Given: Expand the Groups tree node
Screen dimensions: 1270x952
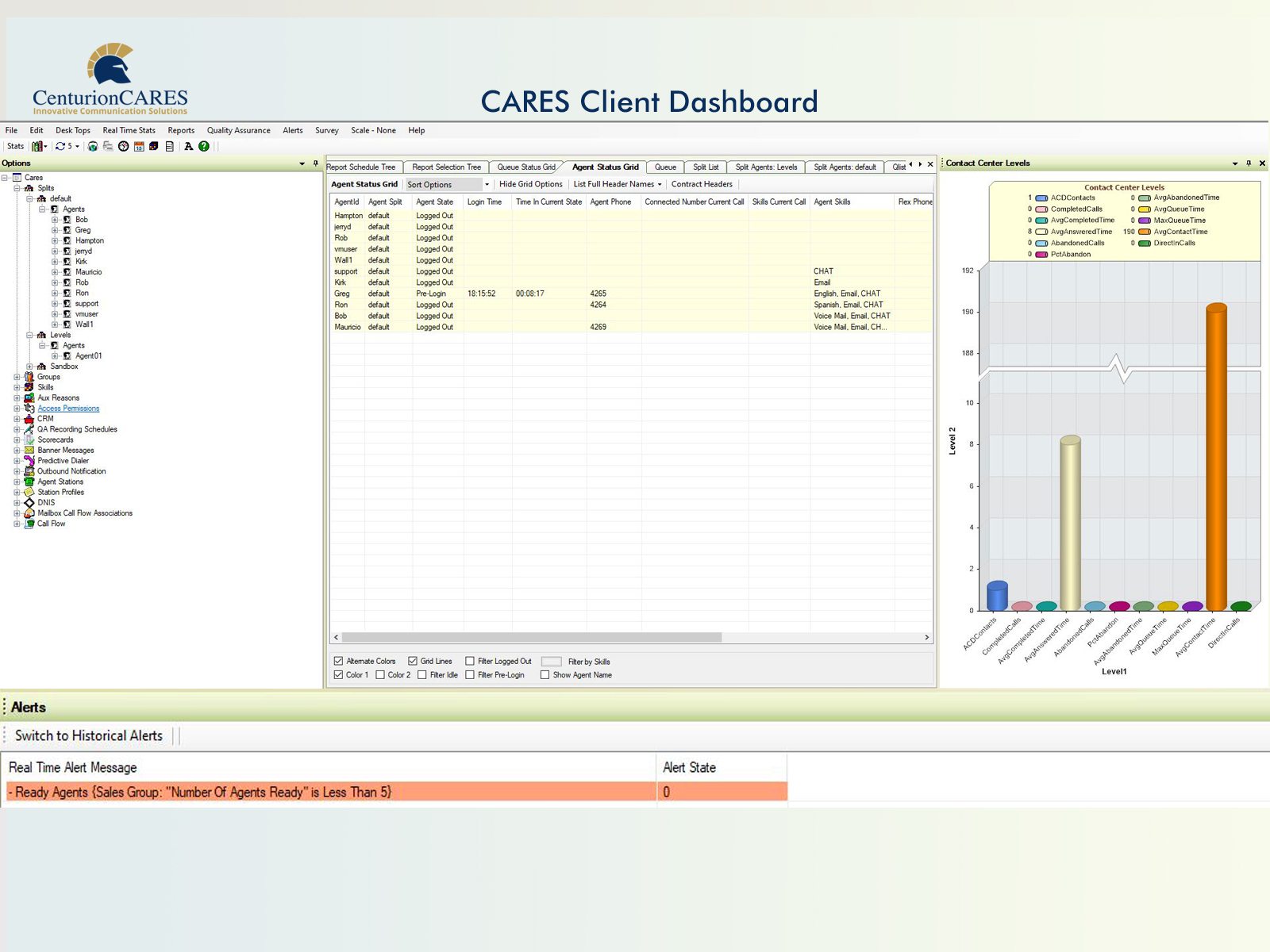Looking at the screenshot, I should [x=17, y=378].
